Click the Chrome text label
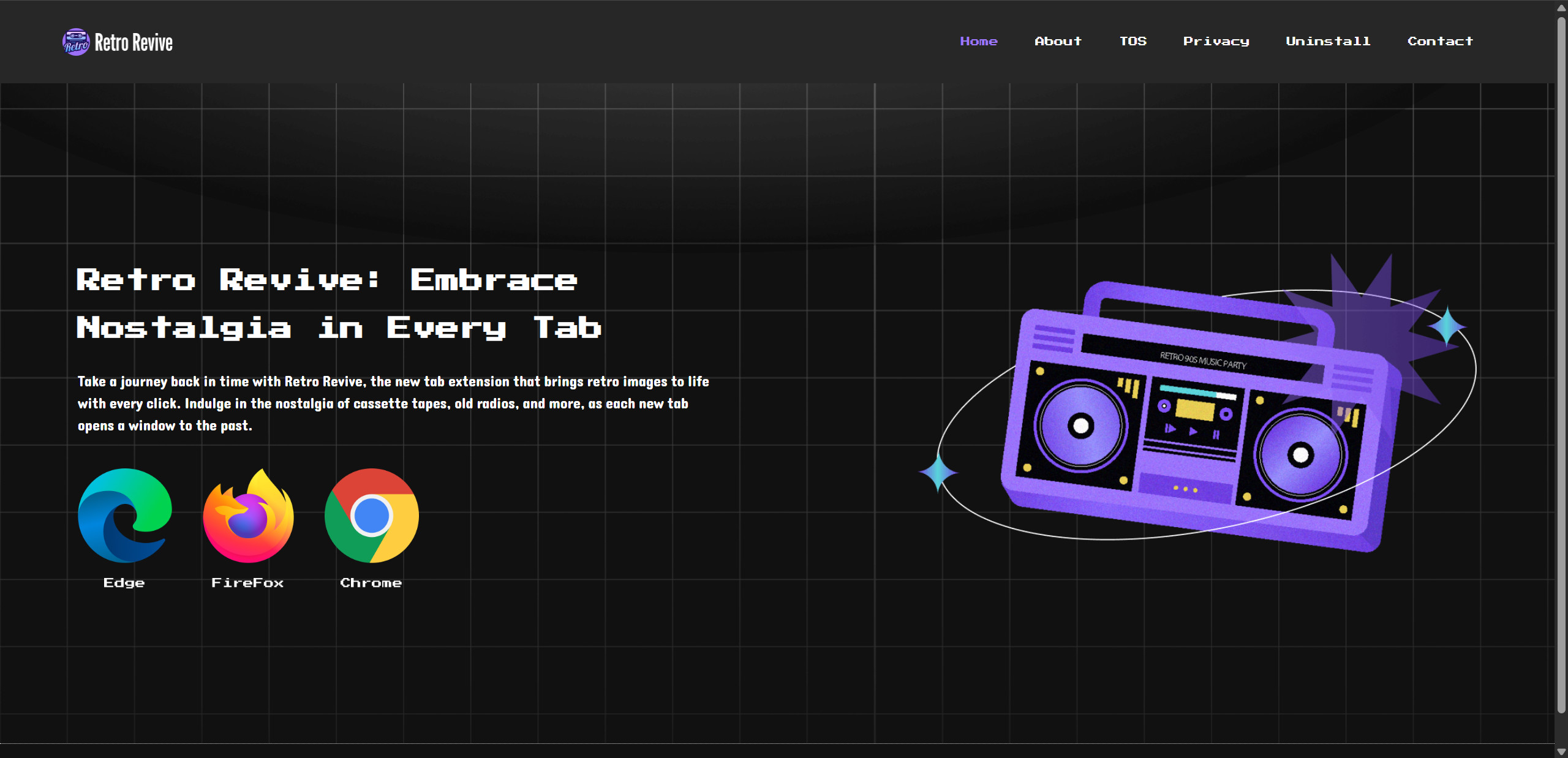This screenshot has width=1568, height=758. (371, 582)
